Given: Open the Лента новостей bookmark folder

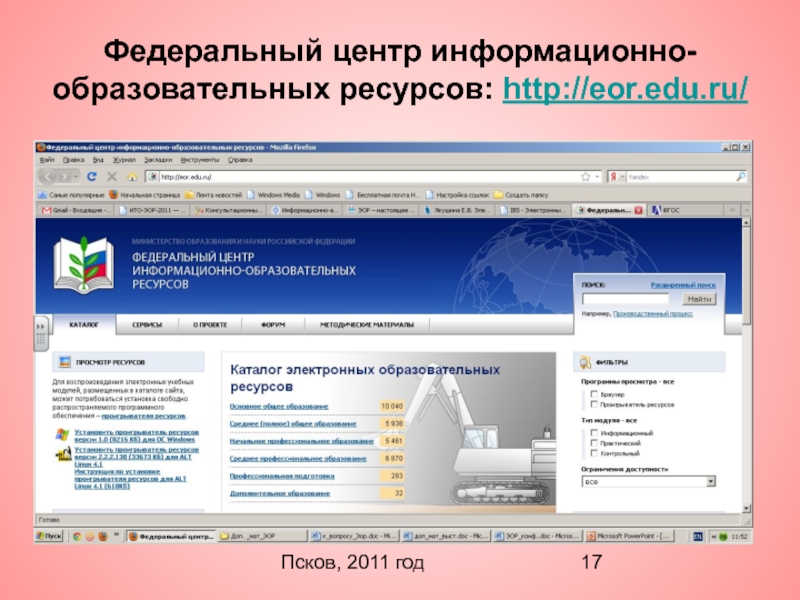Looking at the screenshot, I should 213,195.
